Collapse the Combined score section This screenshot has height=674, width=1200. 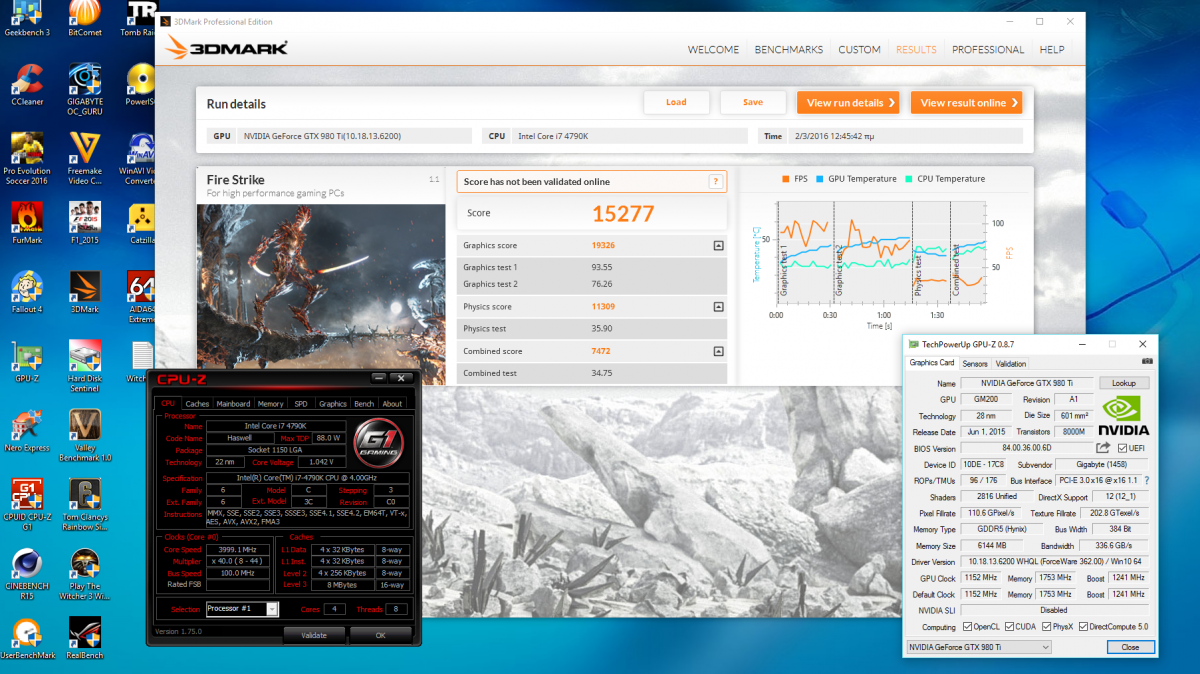(x=718, y=351)
